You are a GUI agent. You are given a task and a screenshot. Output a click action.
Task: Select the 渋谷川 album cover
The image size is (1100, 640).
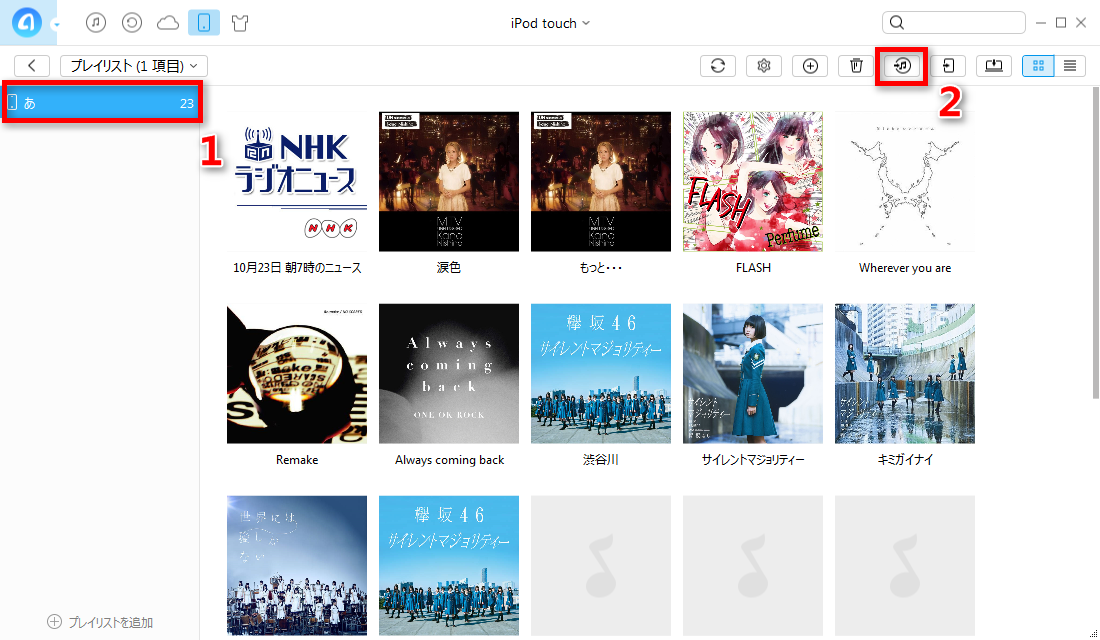[x=601, y=373]
